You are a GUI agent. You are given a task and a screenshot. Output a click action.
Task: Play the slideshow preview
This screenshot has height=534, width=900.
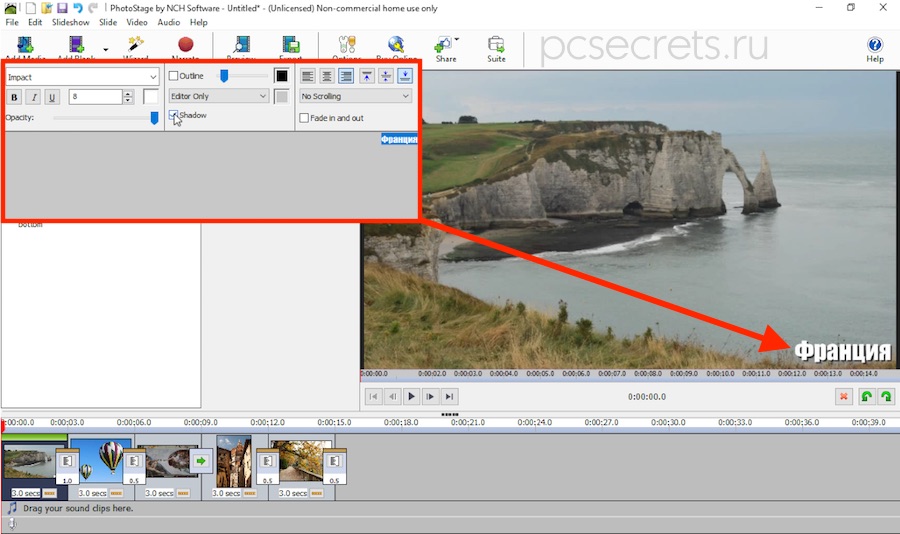tap(411, 396)
